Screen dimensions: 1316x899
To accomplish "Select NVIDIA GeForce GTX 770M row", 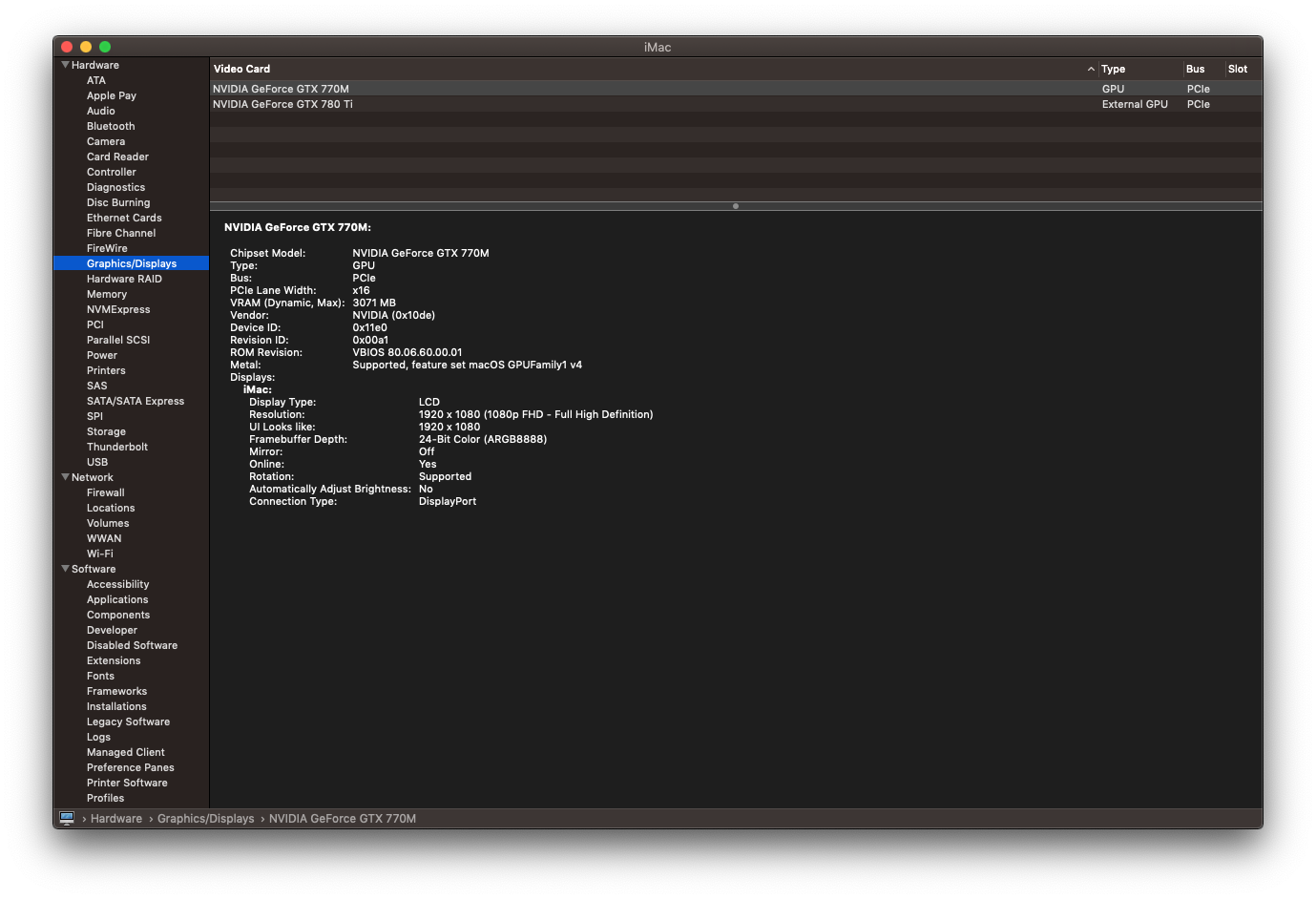I will tap(736, 89).
